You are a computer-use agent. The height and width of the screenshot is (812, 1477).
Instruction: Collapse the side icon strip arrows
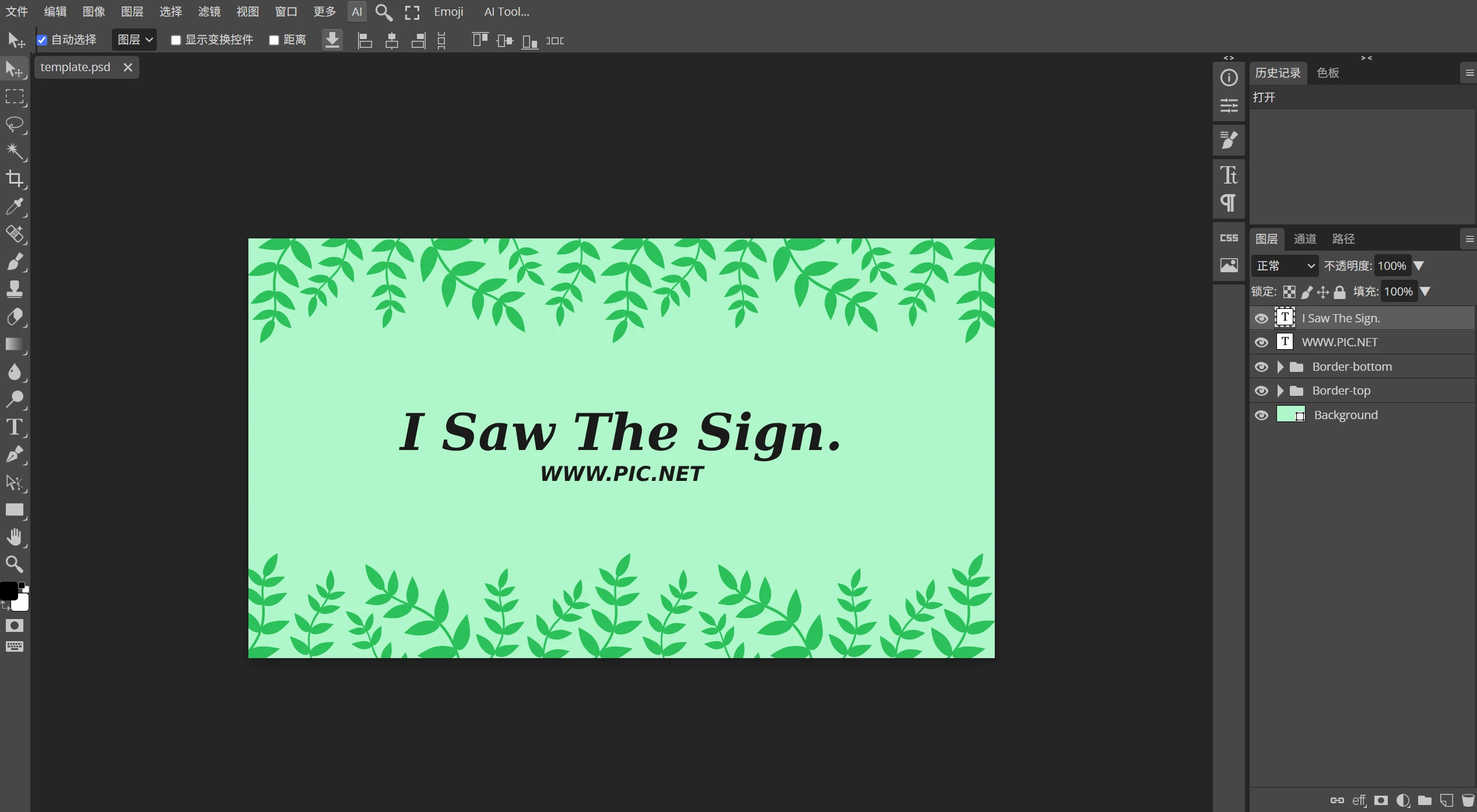(1229, 58)
